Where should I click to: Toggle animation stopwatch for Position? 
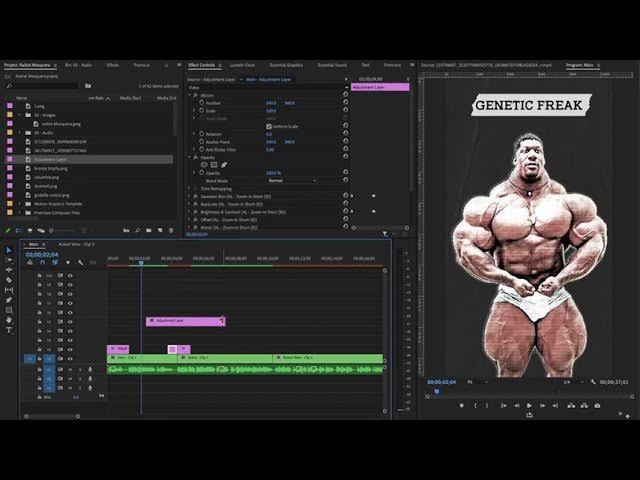click(x=202, y=102)
